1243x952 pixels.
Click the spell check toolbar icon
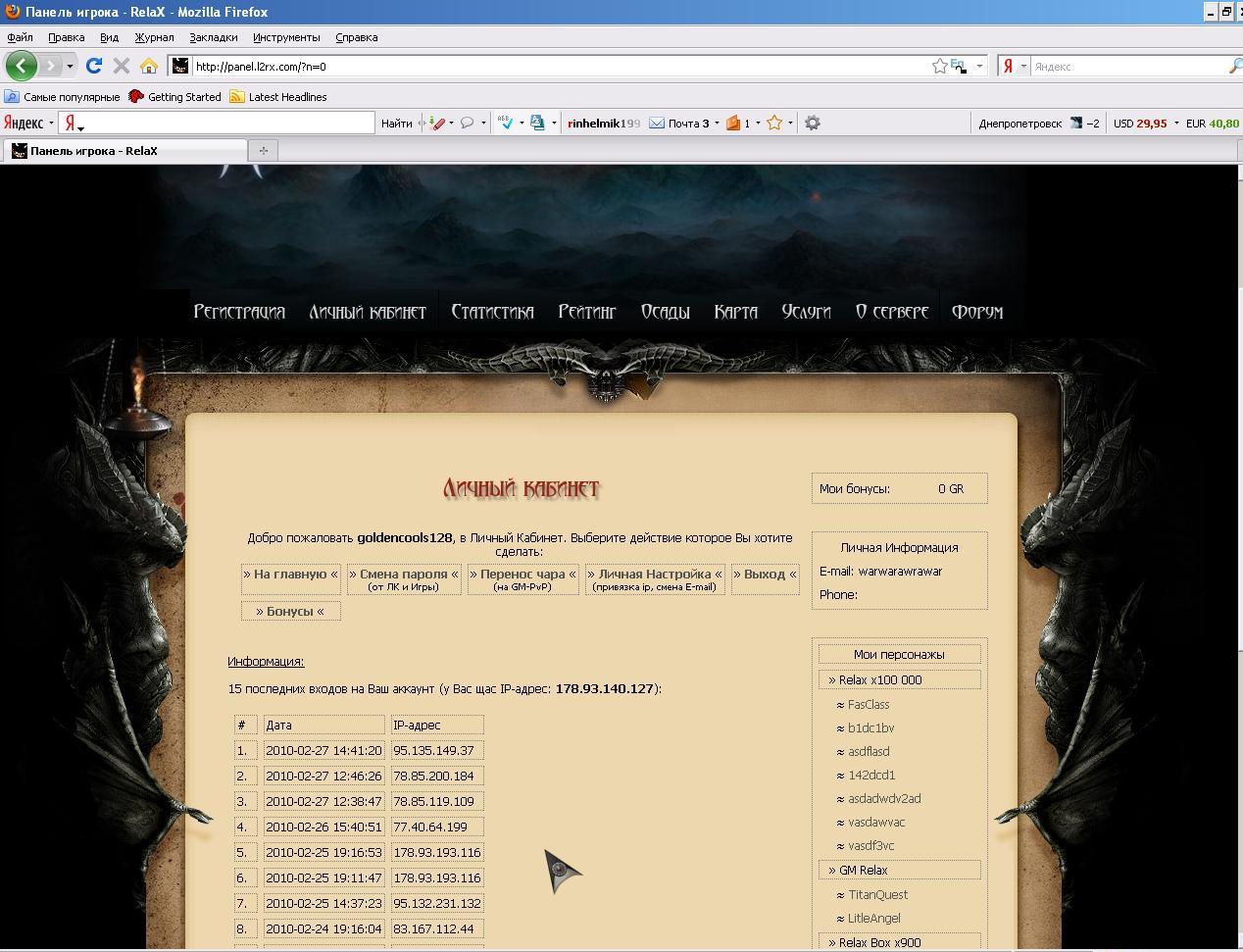(x=506, y=123)
